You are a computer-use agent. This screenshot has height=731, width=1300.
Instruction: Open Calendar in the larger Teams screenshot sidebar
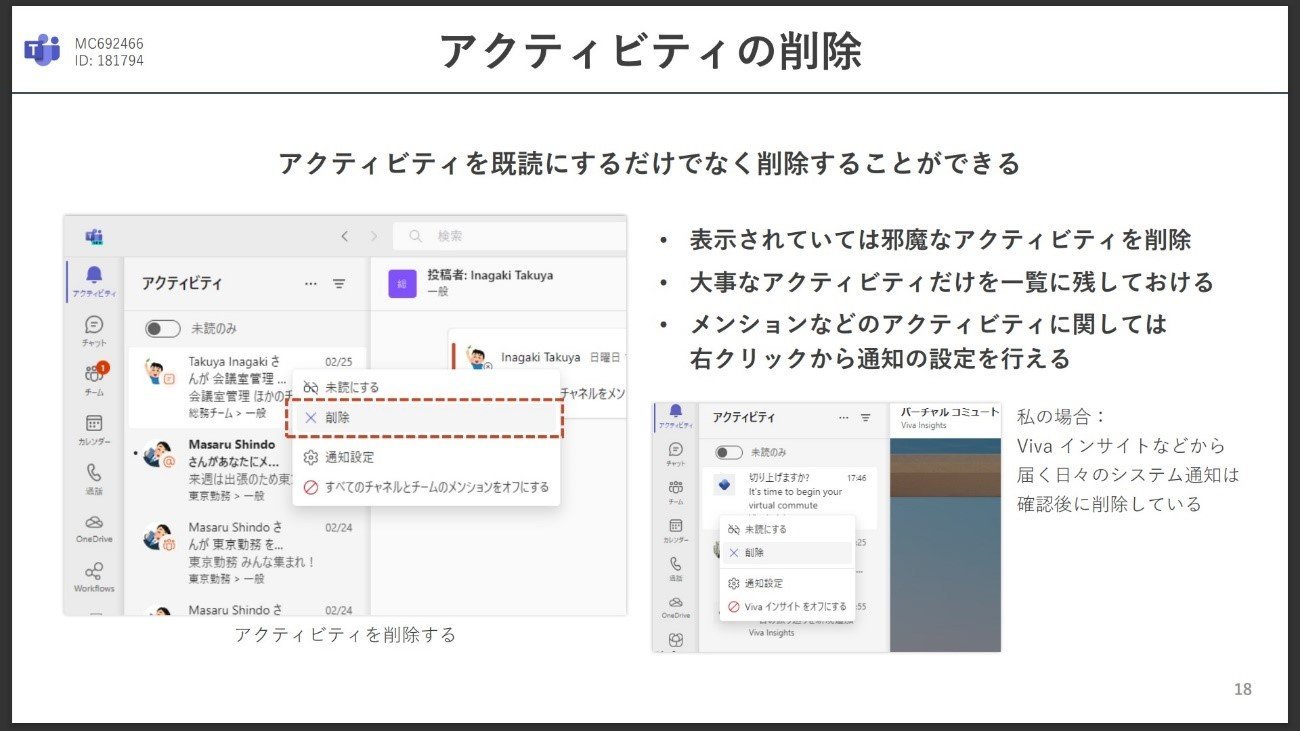tap(94, 430)
